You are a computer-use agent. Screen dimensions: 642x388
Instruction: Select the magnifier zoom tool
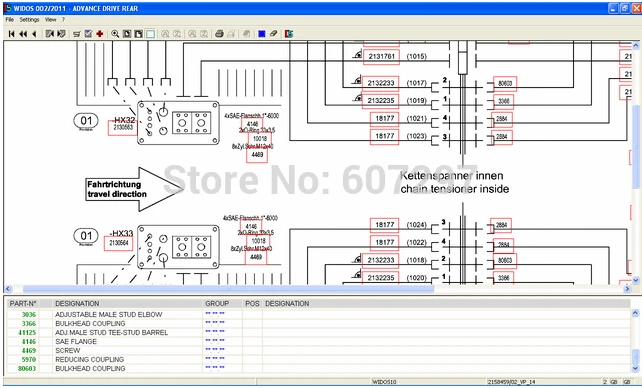[115, 34]
